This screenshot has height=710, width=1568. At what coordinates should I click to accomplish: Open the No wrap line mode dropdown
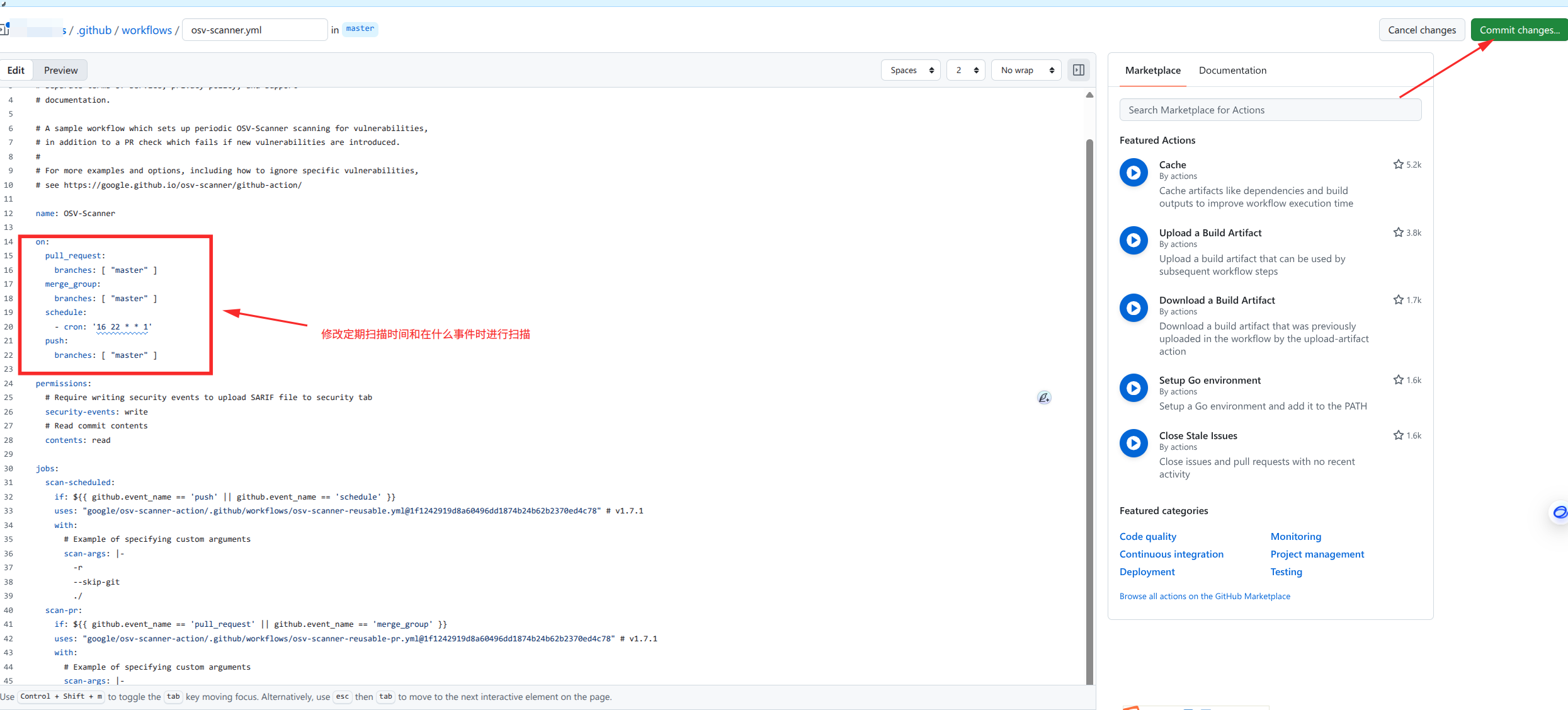(x=1026, y=71)
